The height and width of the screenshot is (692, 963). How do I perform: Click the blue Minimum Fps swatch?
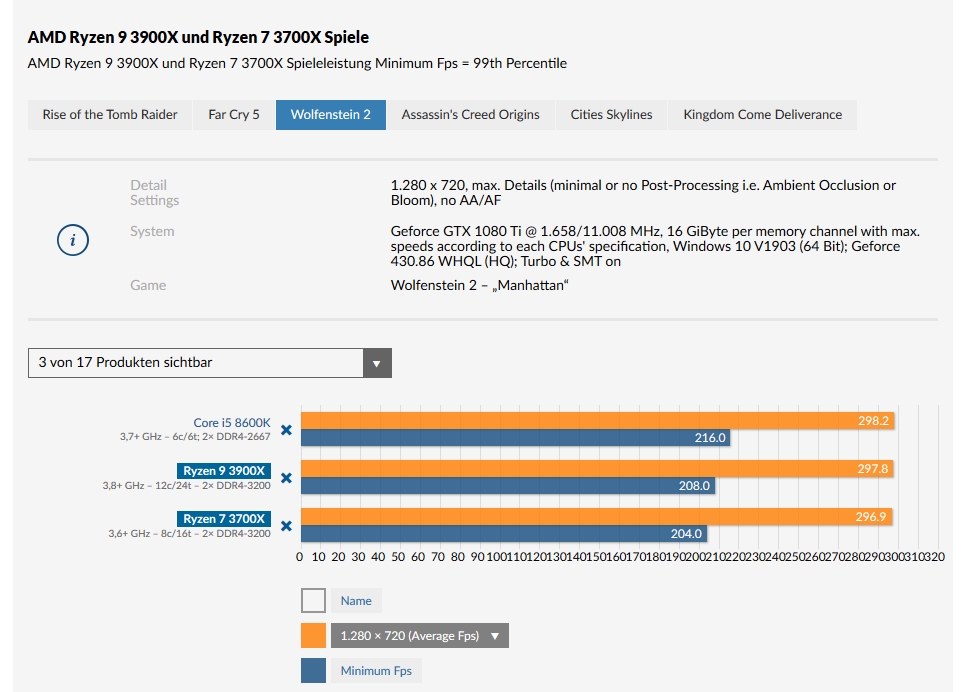[313, 671]
